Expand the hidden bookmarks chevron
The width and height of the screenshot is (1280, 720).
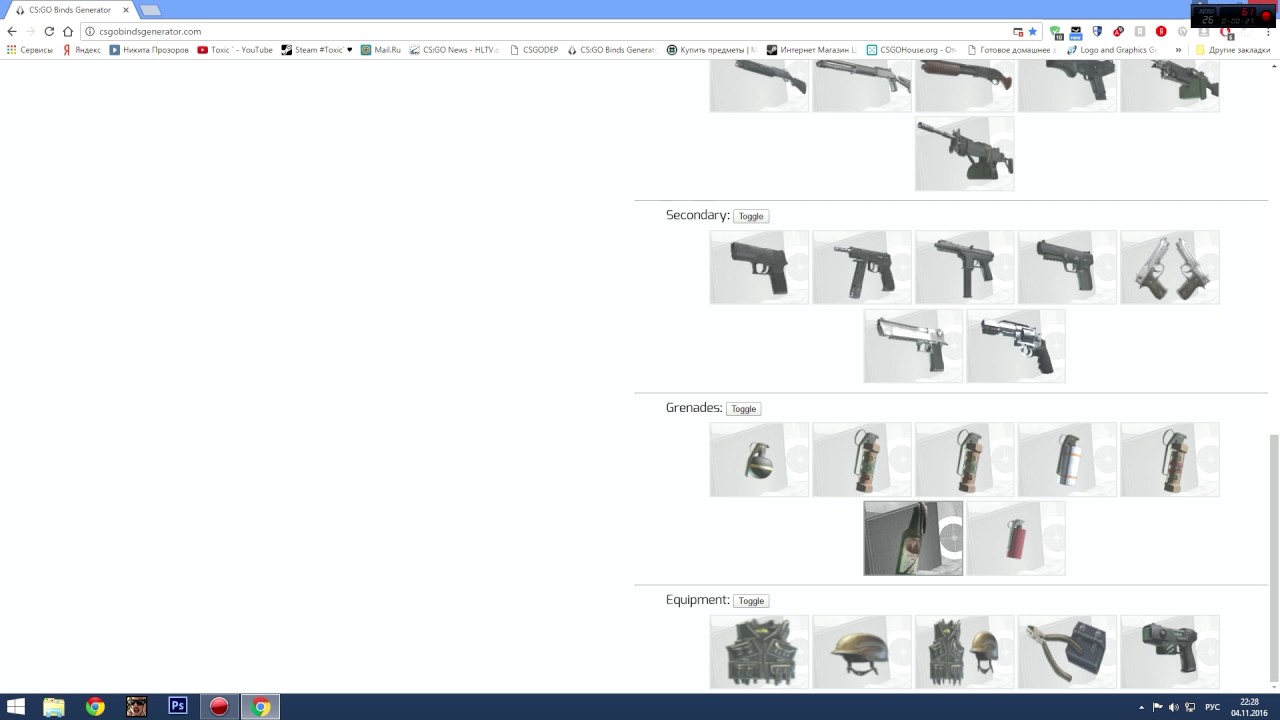[x=1178, y=50]
